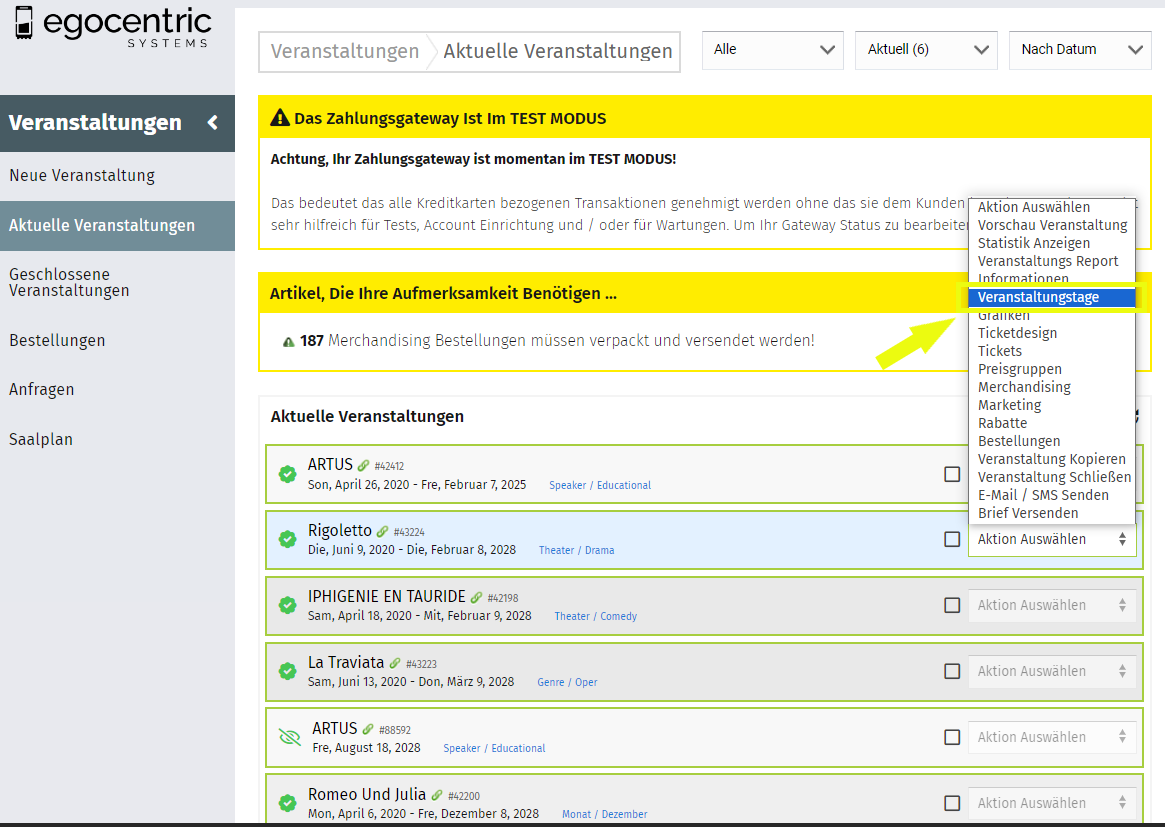Click link icon next to La Traviata

395,663
